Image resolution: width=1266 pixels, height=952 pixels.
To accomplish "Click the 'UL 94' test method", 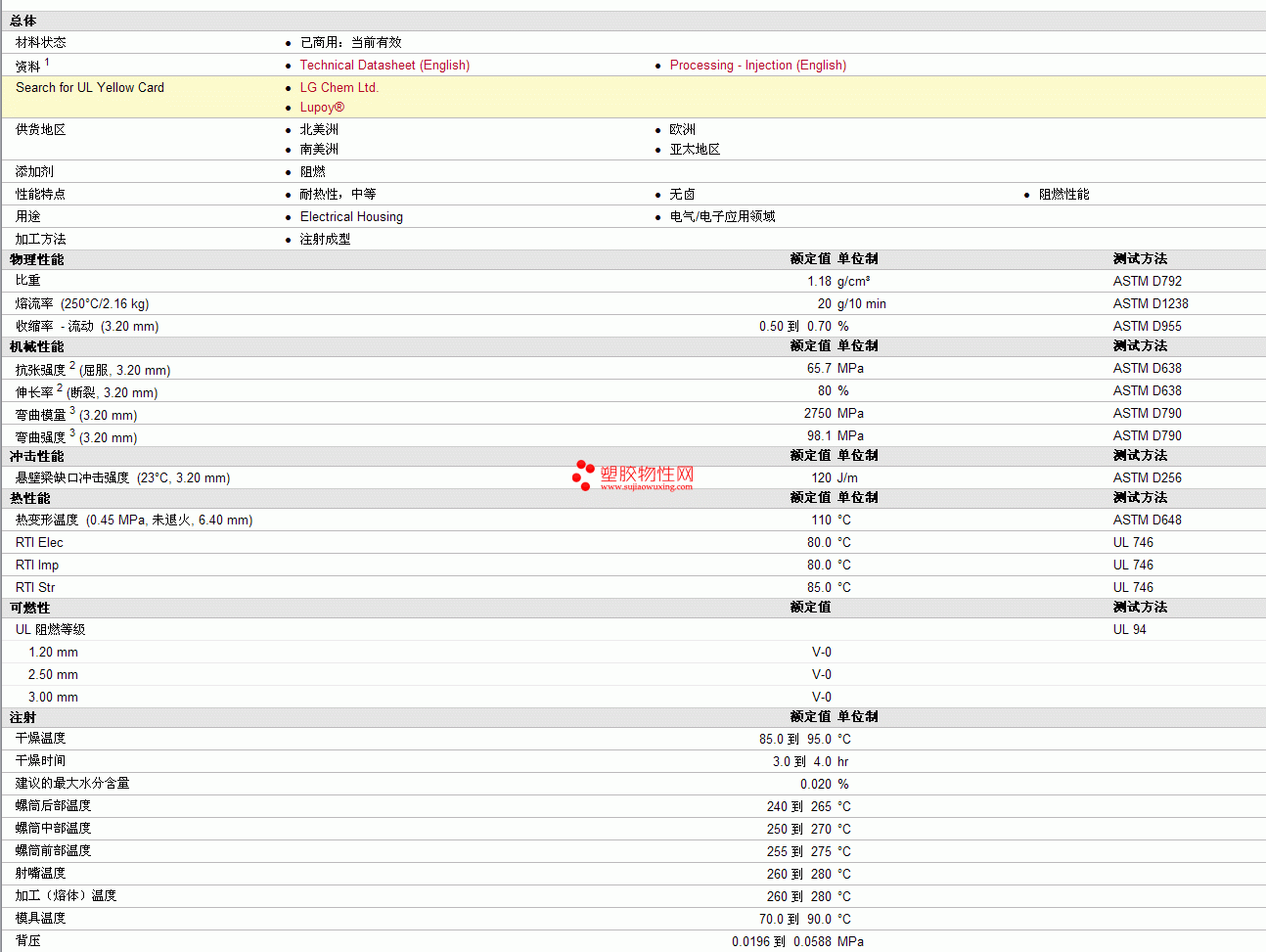I will tap(1130, 630).
